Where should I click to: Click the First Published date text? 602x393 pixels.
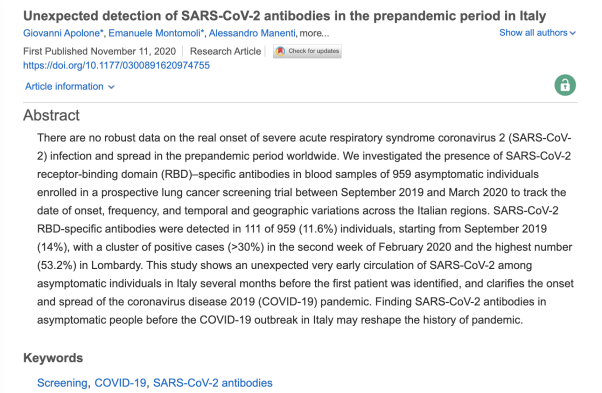99,51
